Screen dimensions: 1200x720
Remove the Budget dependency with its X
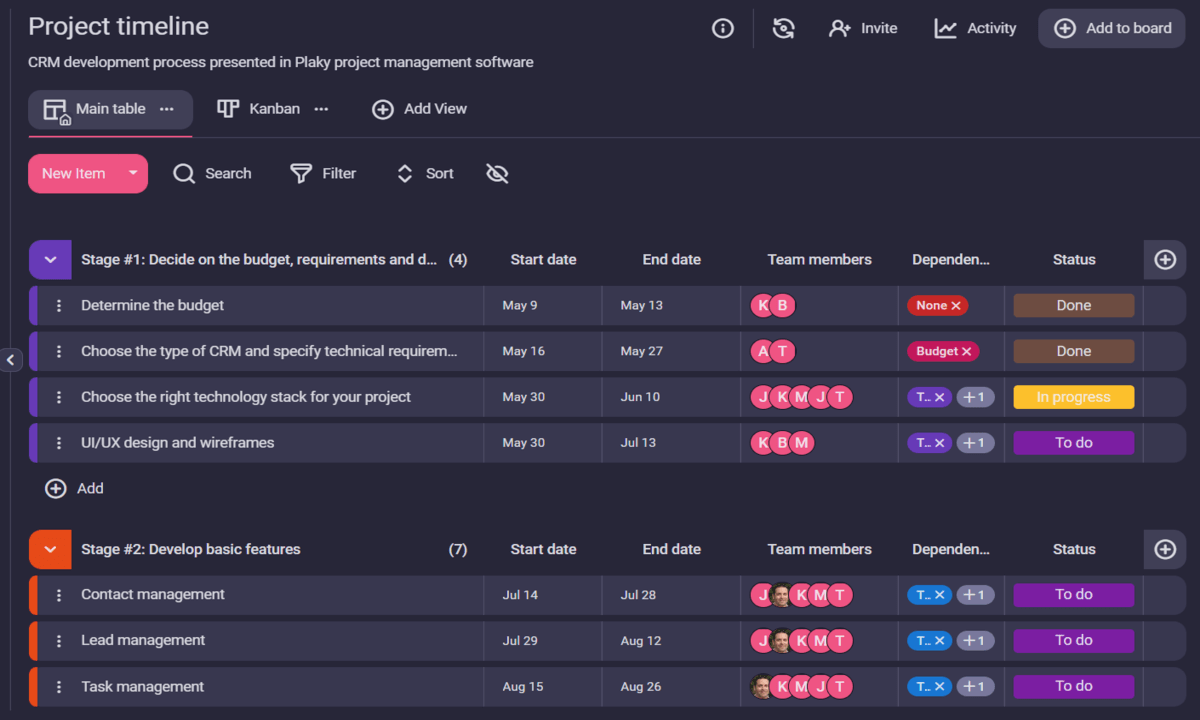coord(966,351)
